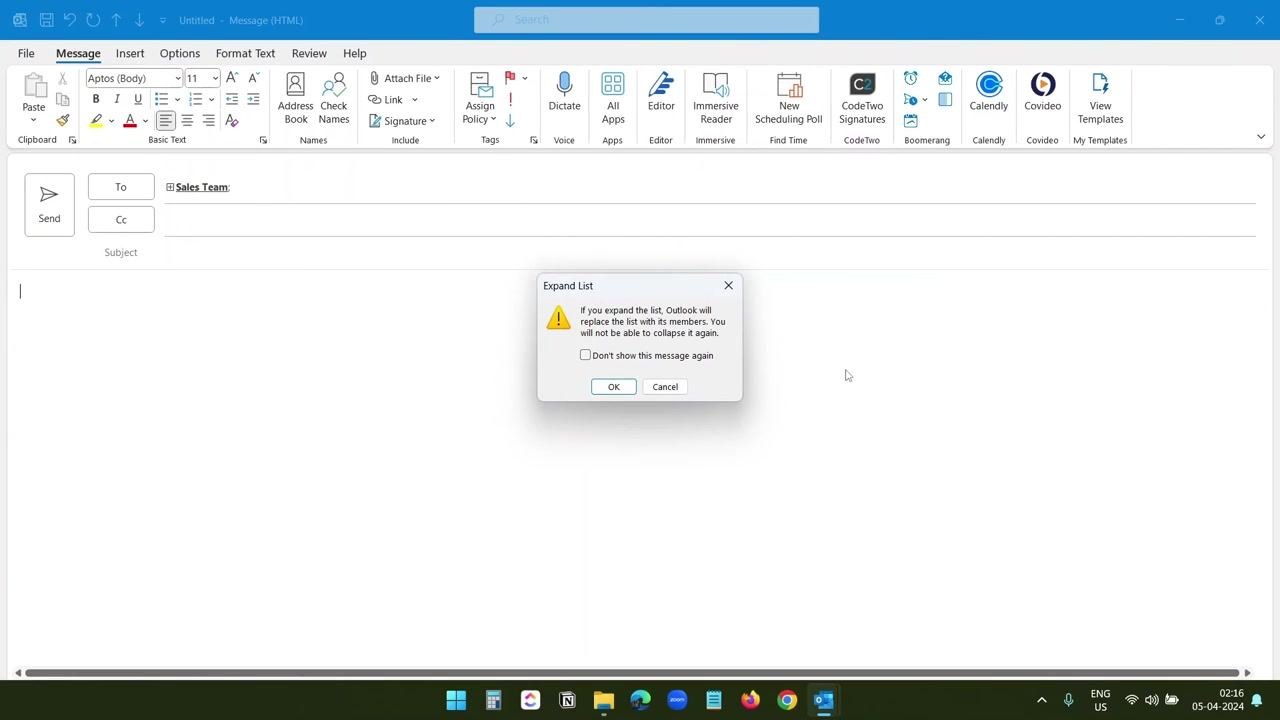Screen dimensions: 1280x720
Task: Click into the Cc address field
Action: coord(710,220)
